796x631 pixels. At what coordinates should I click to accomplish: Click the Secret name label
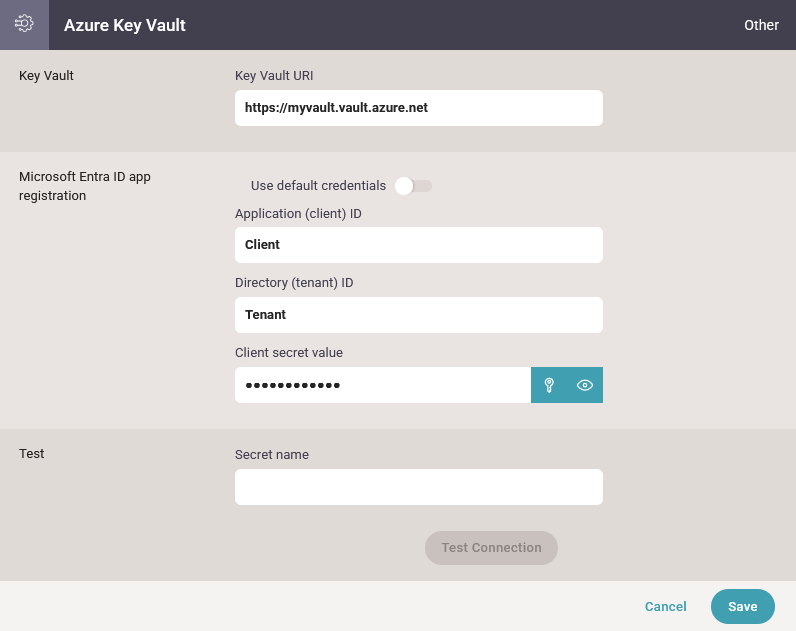(272, 454)
